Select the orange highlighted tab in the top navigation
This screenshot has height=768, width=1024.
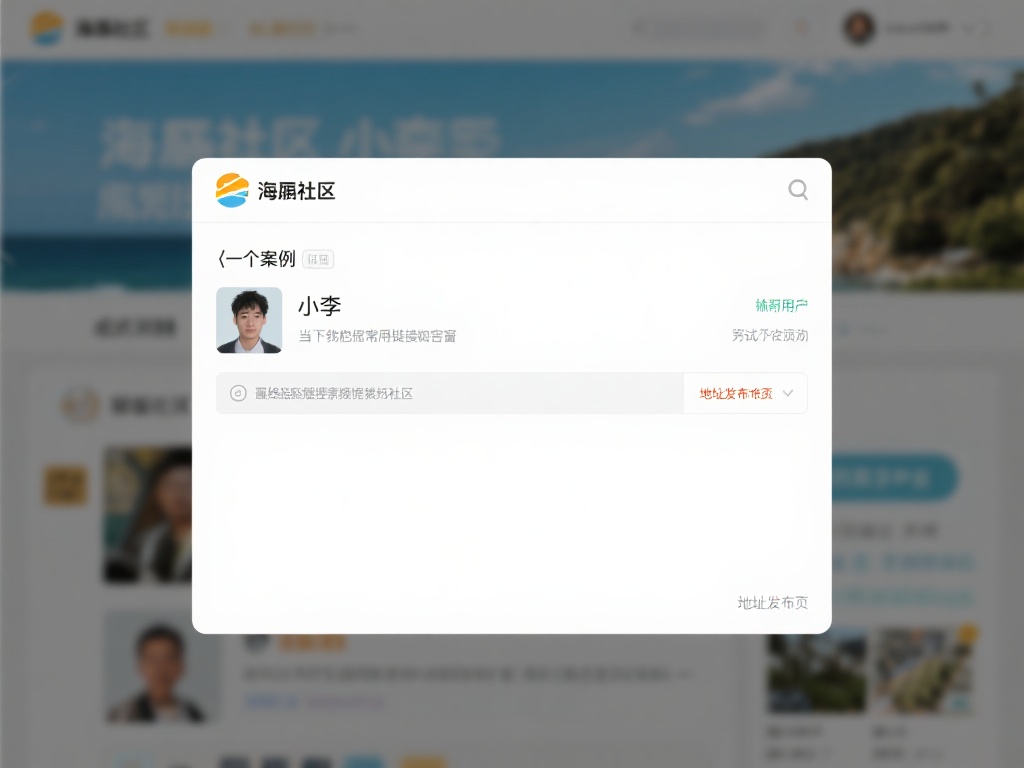(189, 29)
